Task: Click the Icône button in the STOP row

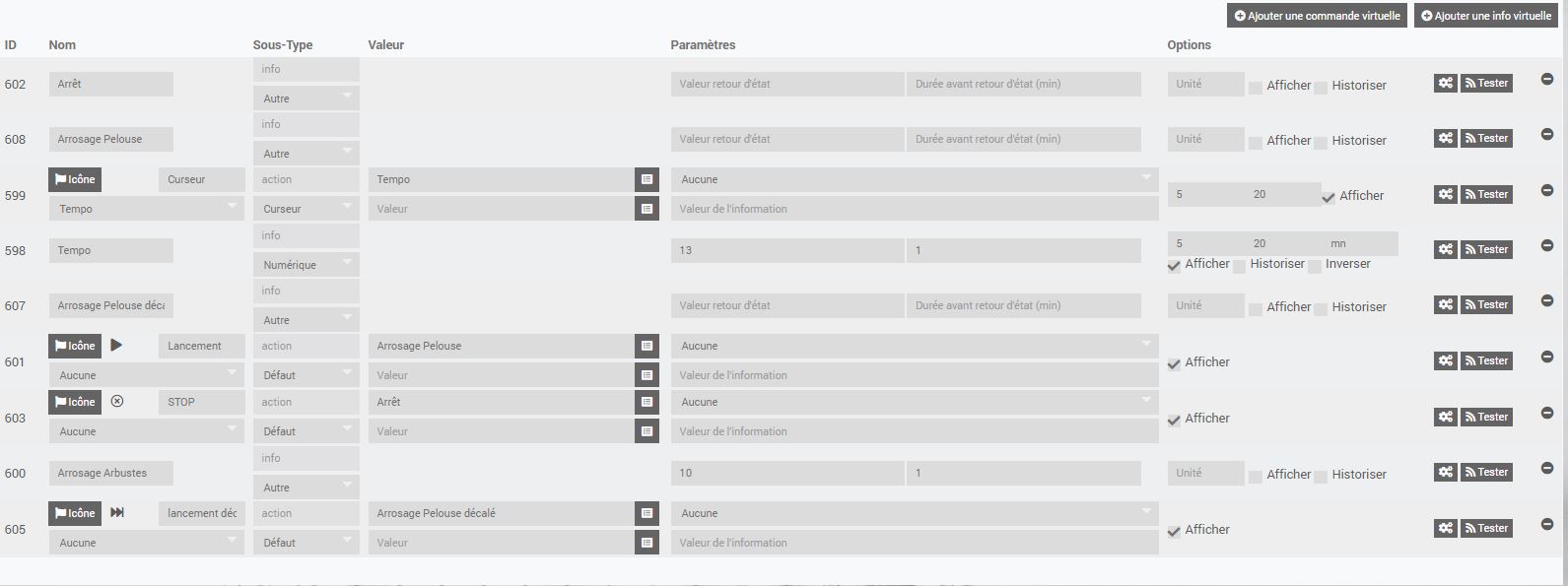Action: pos(75,402)
